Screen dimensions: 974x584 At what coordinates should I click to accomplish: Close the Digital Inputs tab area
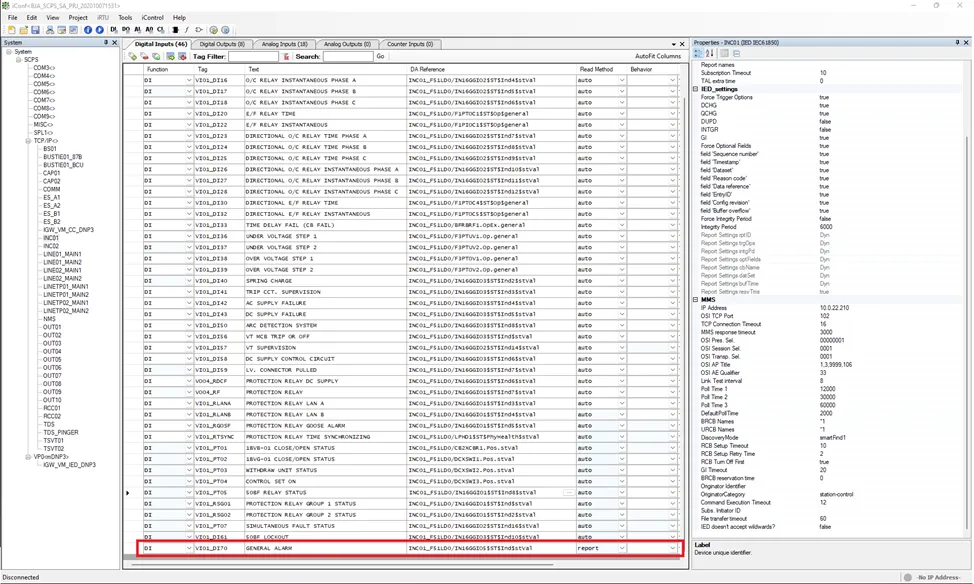pos(682,44)
